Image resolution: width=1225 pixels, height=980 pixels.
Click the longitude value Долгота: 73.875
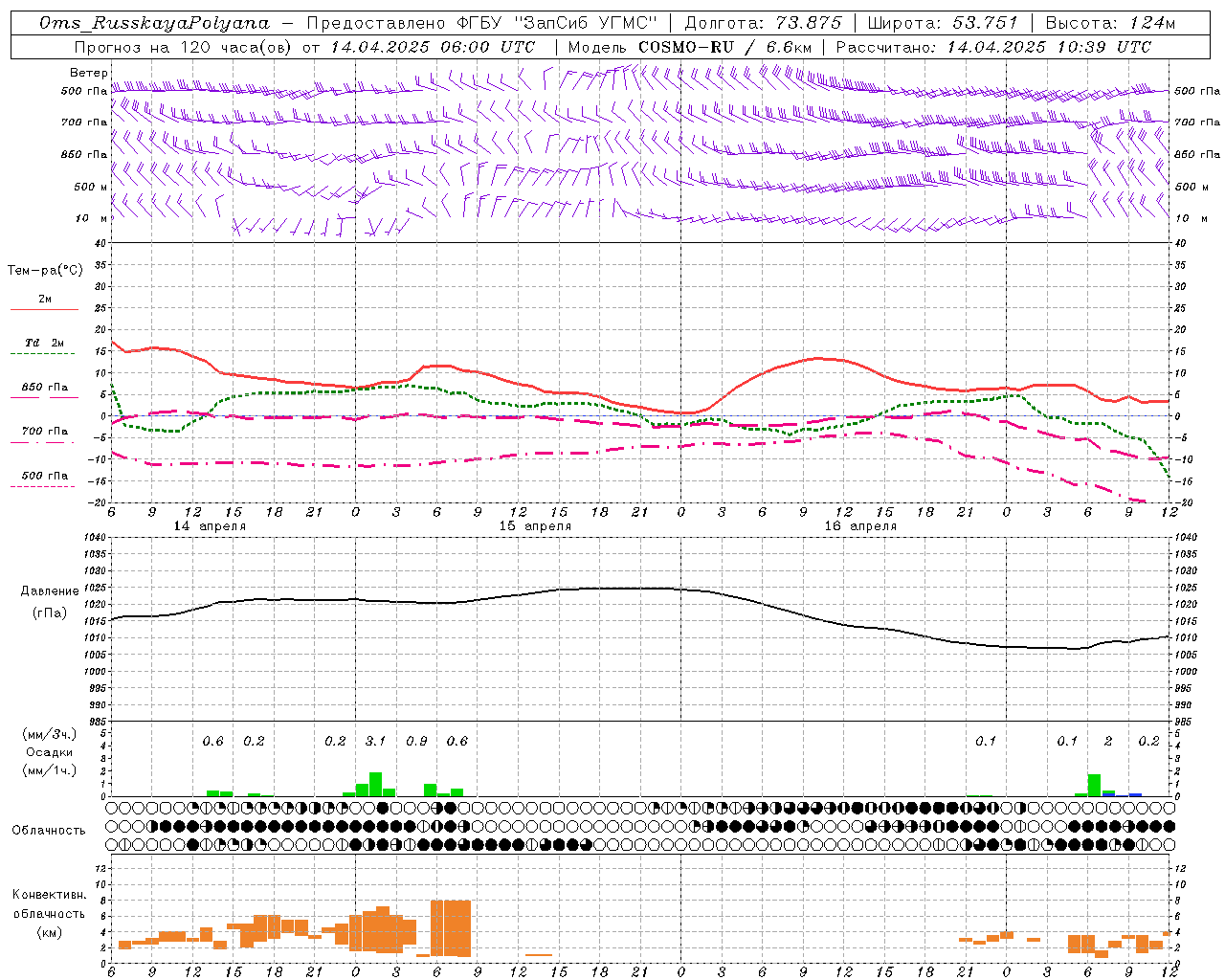tap(763, 23)
